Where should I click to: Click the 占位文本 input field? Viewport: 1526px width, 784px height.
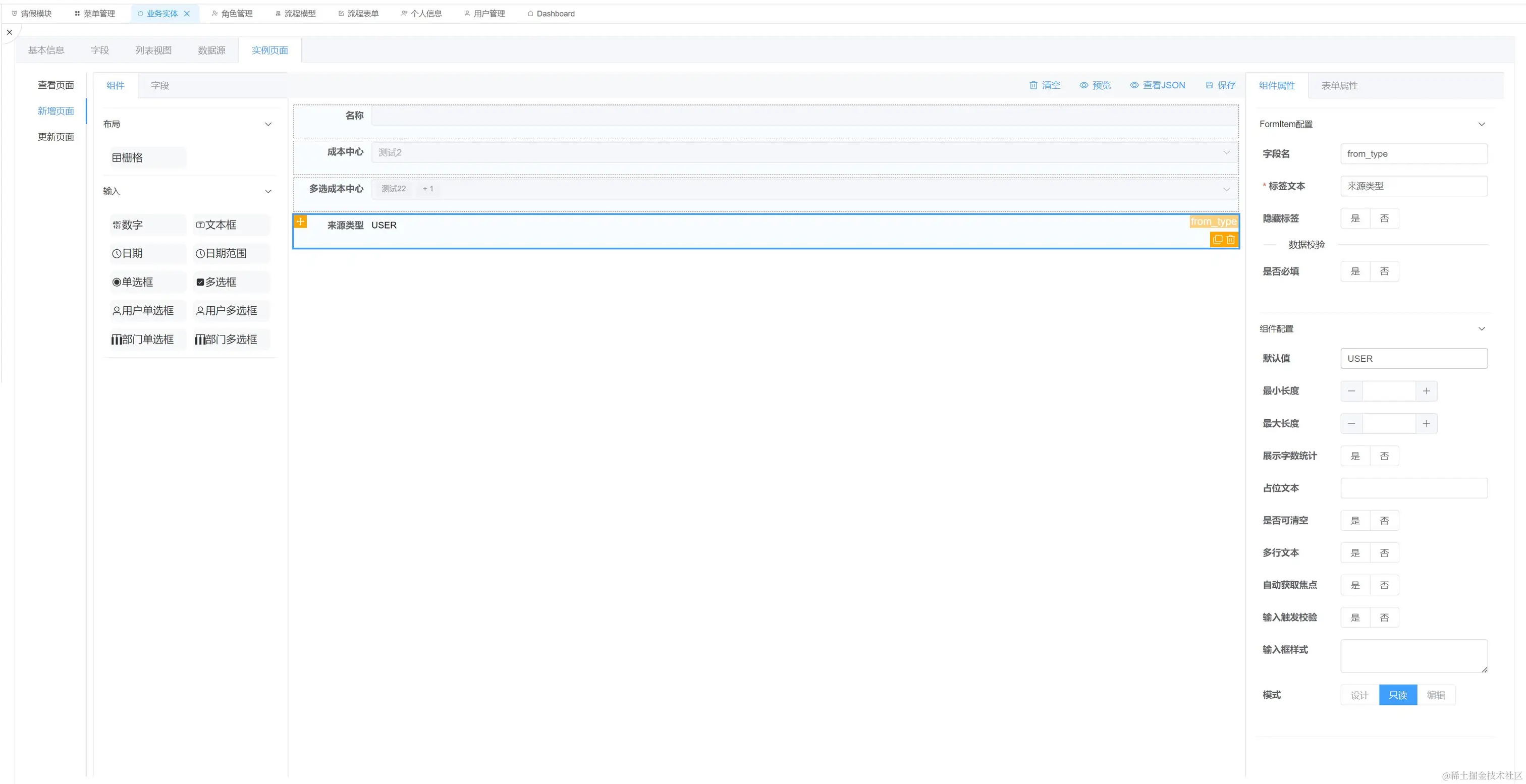1413,488
